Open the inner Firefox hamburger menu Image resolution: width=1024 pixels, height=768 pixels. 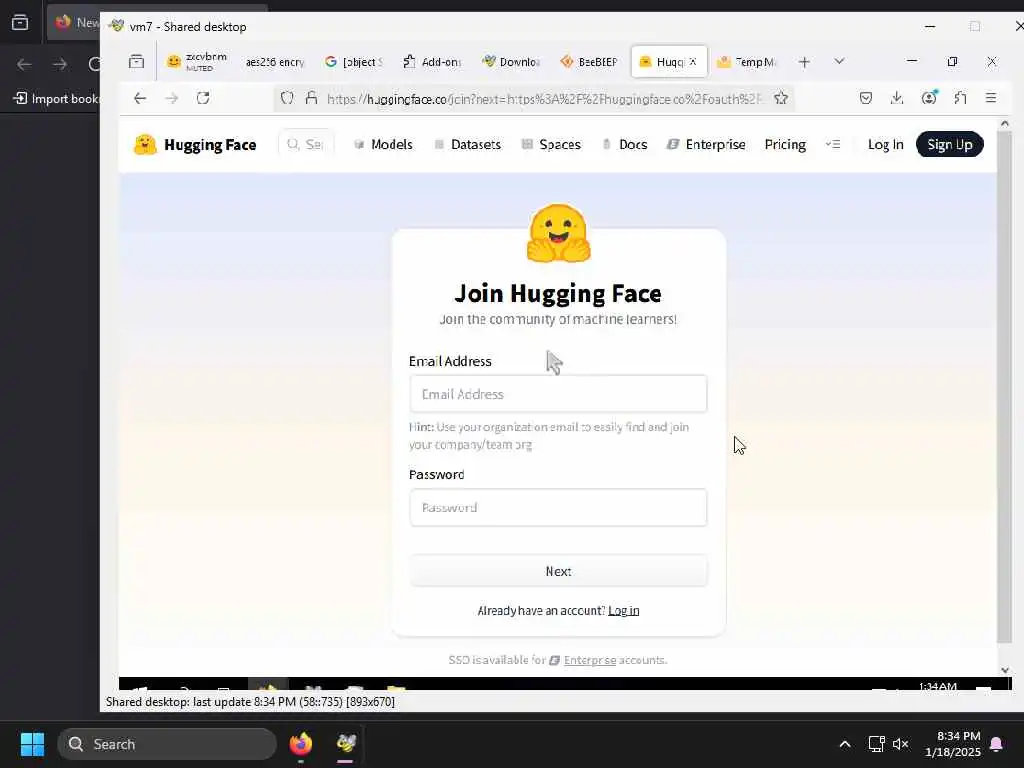[991, 99]
